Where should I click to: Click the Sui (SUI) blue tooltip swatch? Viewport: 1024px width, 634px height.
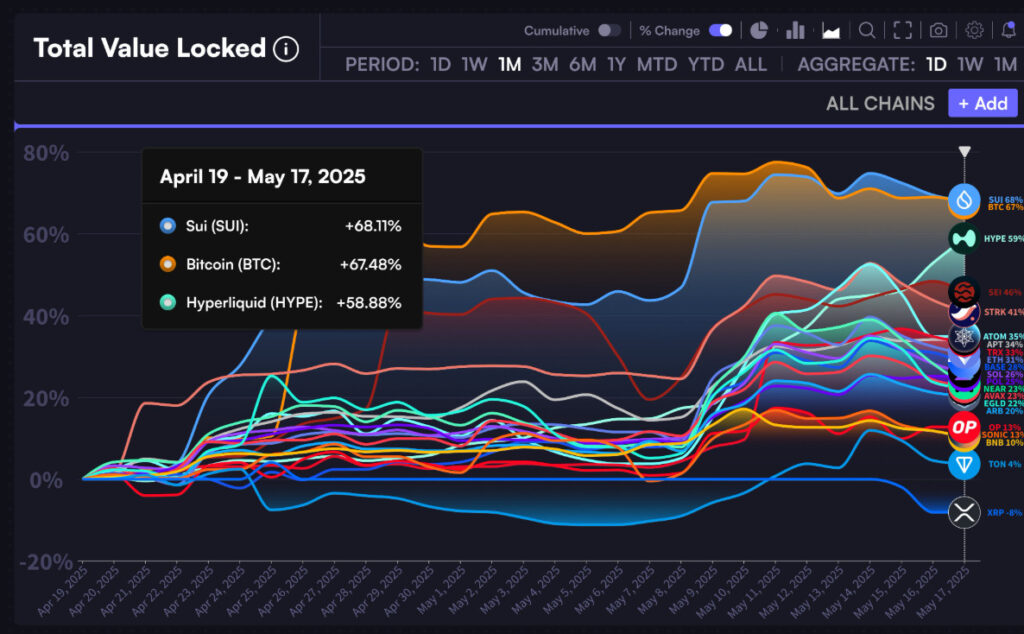(168, 226)
